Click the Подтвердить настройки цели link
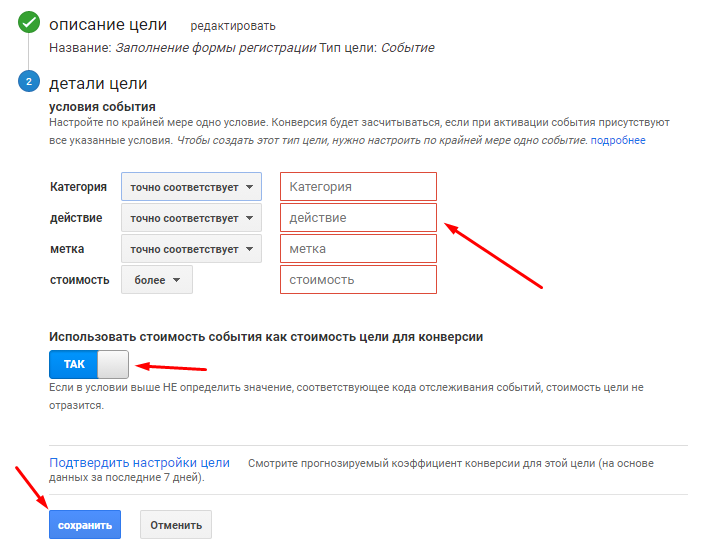717x551 pixels. 139,463
